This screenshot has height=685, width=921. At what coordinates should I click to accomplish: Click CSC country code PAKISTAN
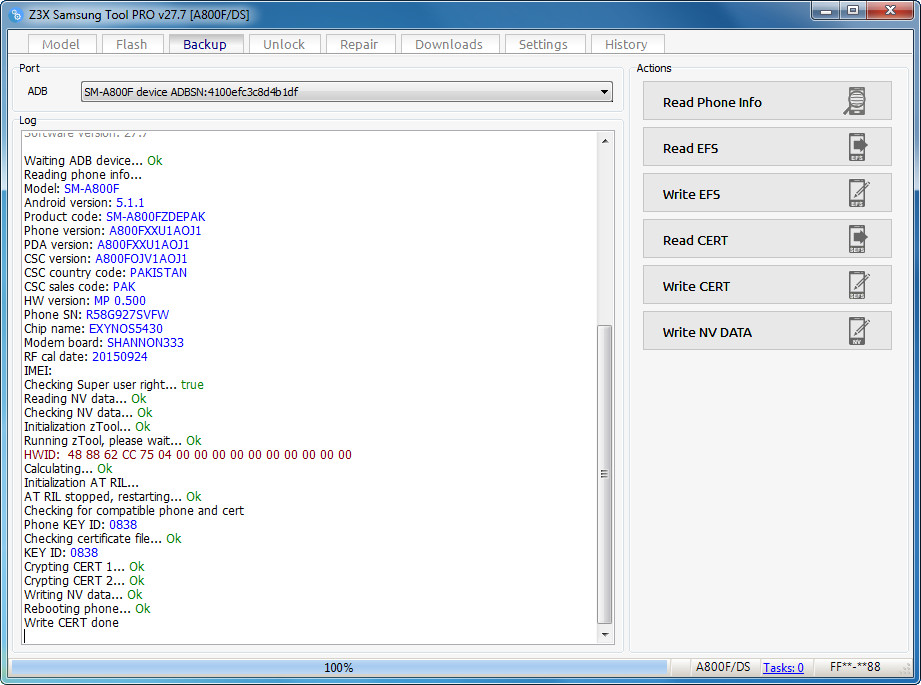[159, 273]
